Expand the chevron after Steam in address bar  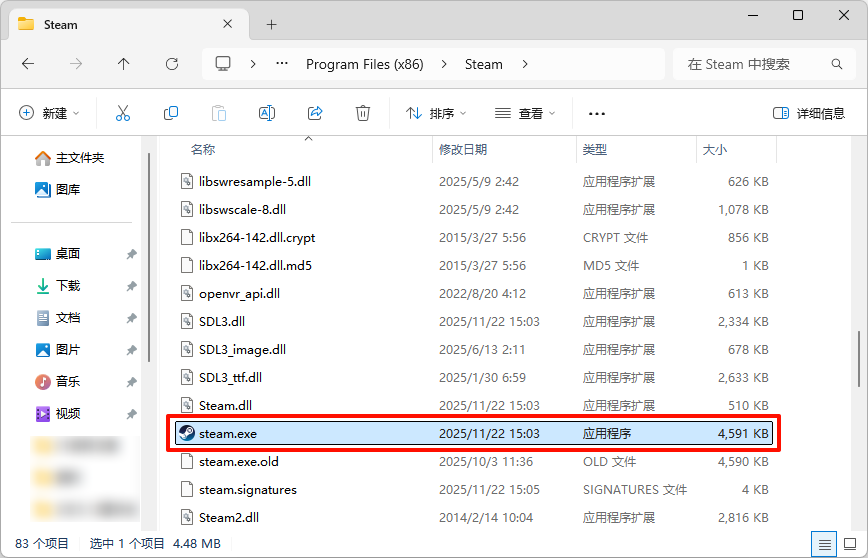(x=525, y=64)
